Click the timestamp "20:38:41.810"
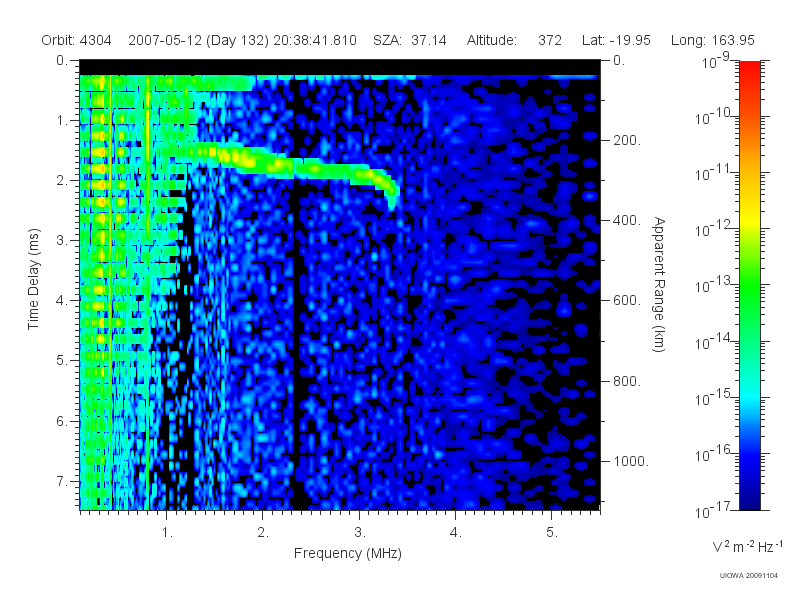The width and height of the screenshot is (800, 600). click(315, 40)
